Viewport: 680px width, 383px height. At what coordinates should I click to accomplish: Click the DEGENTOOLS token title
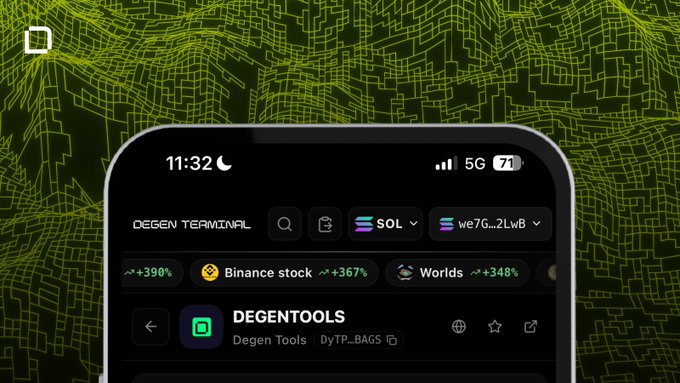[289, 317]
